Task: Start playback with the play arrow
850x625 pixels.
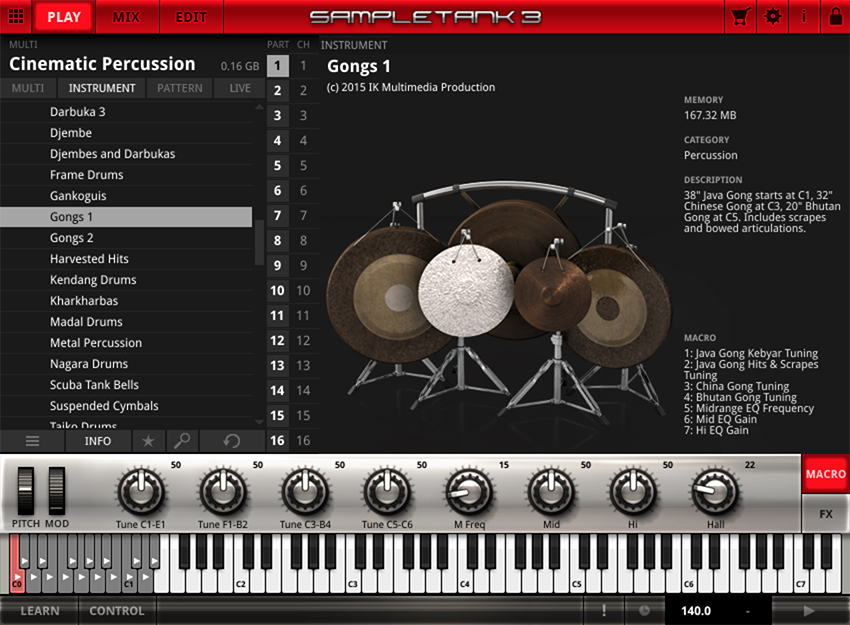Action: [x=809, y=610]
